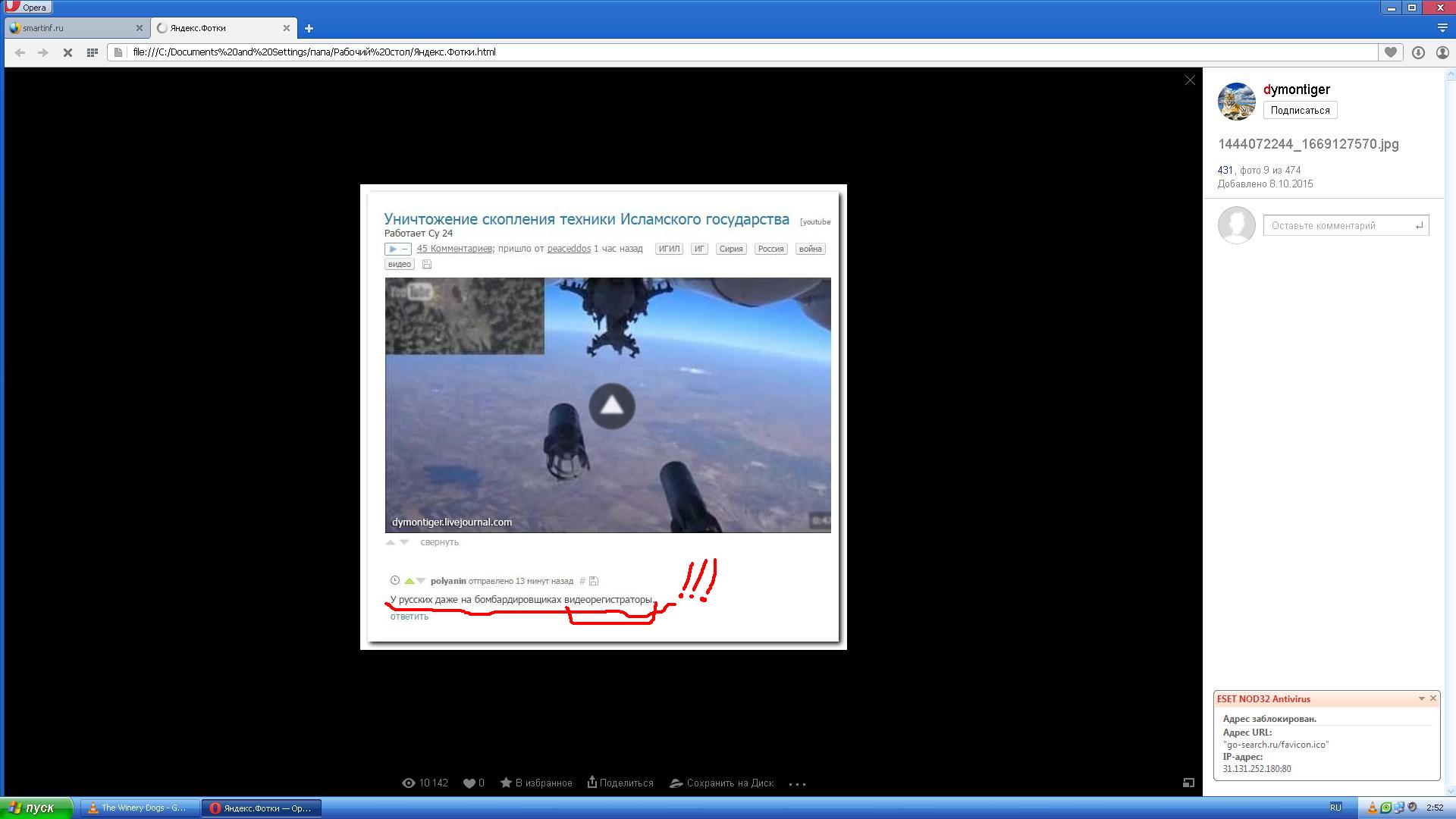This screenshot has width=1456, height=819.
Task: Open a new tab with plus button
Action: tap(309, 28)
